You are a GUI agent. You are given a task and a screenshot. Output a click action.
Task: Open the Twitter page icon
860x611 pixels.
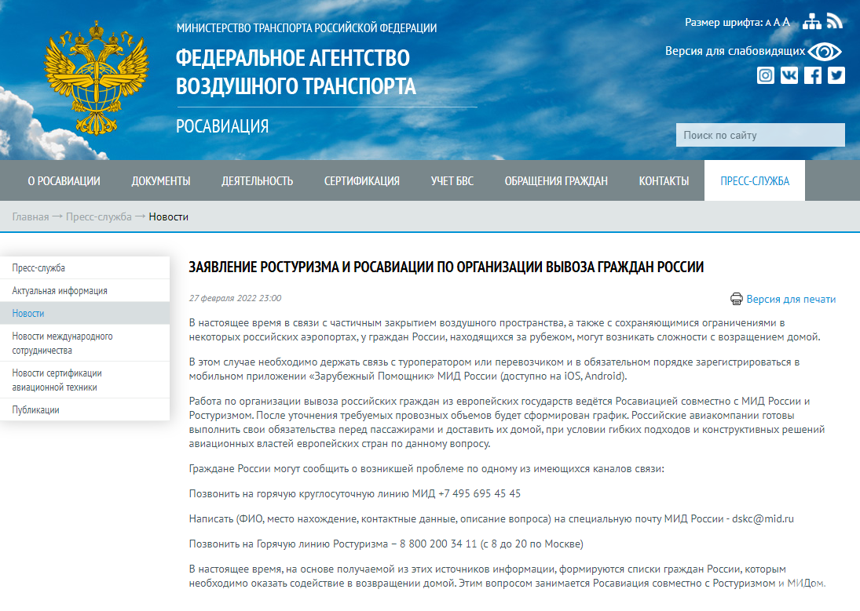point(836,75)
